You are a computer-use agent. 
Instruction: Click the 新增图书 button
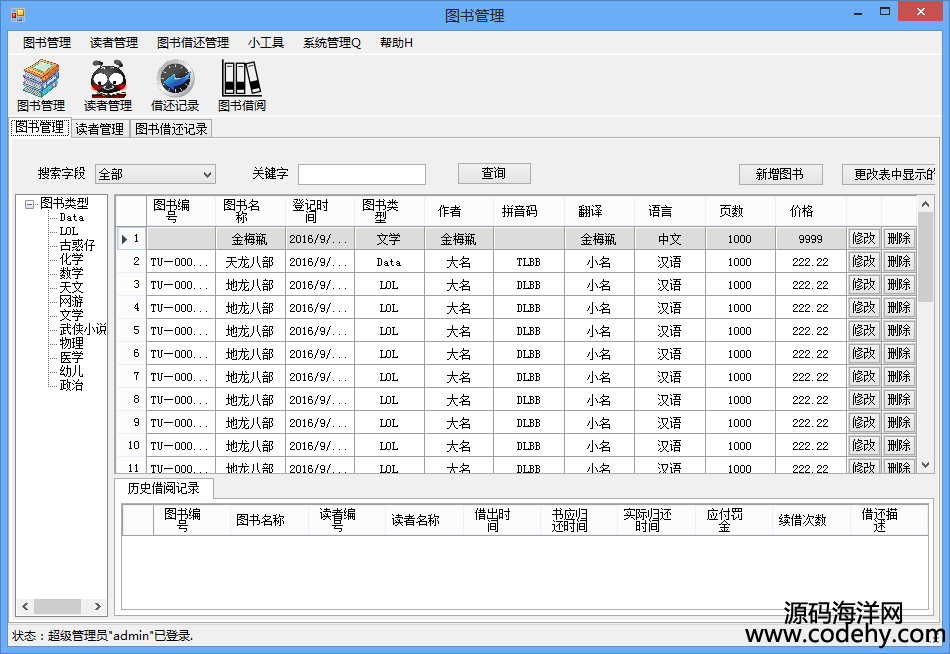(781, 174)
